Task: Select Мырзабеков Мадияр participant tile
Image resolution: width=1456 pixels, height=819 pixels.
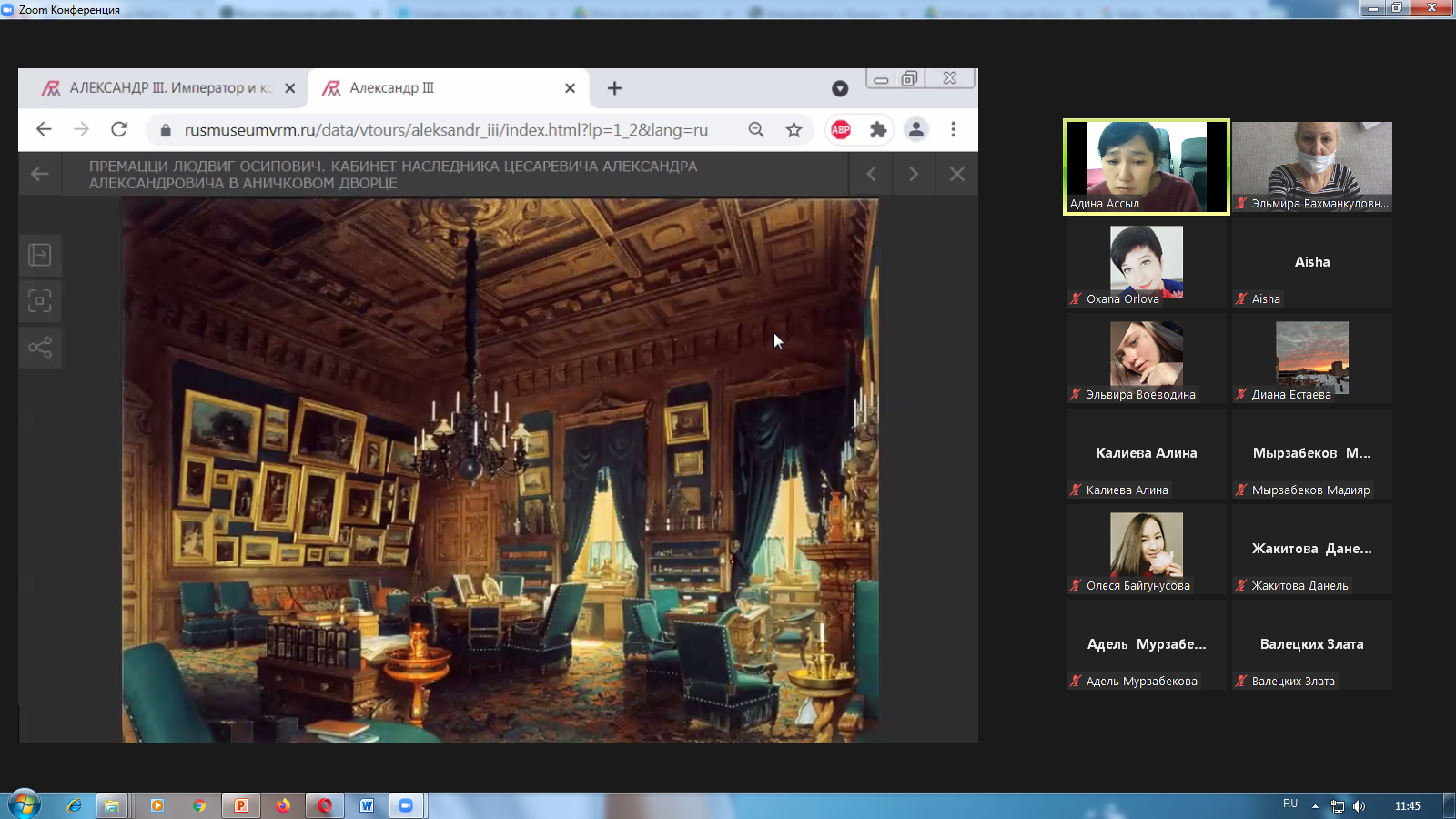Action: [1312, 454]
